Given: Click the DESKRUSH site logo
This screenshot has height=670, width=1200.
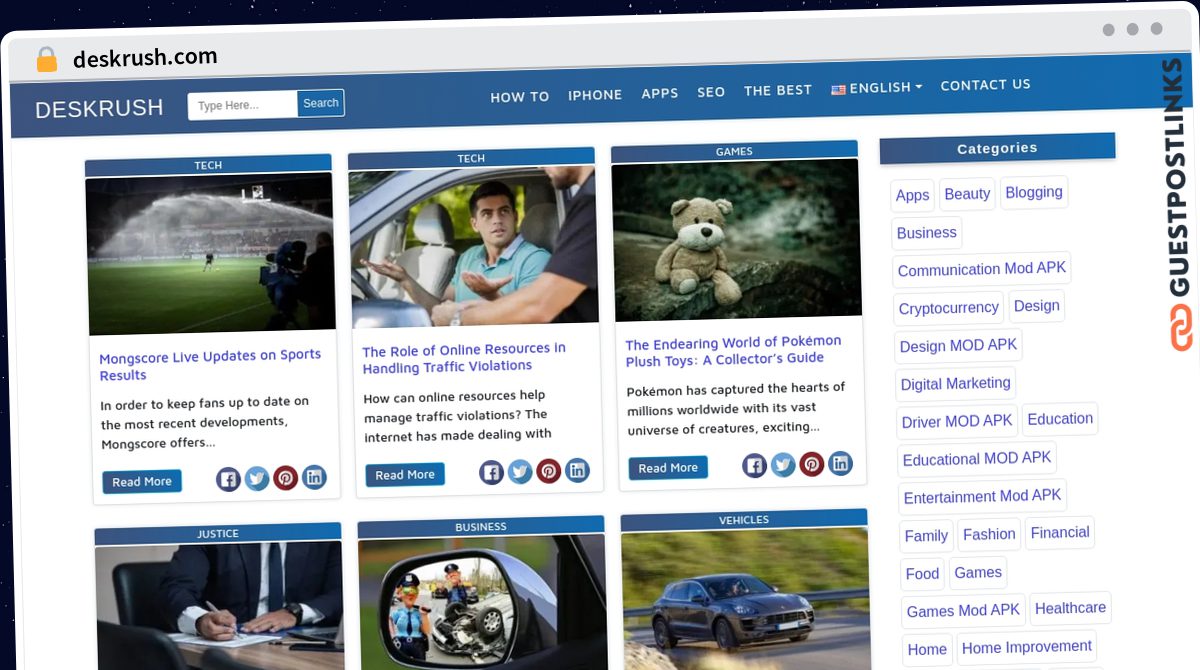Looking at the screenshot, I should click(99, 108).
